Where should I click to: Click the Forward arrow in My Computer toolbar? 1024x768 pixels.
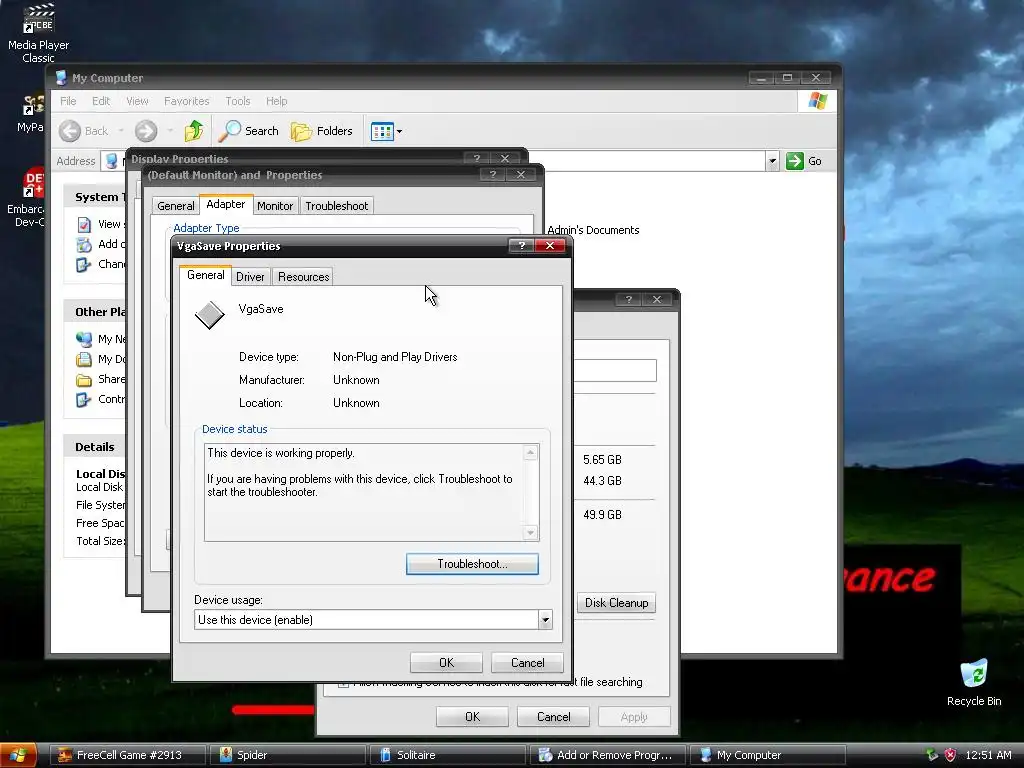pos(146,131)
